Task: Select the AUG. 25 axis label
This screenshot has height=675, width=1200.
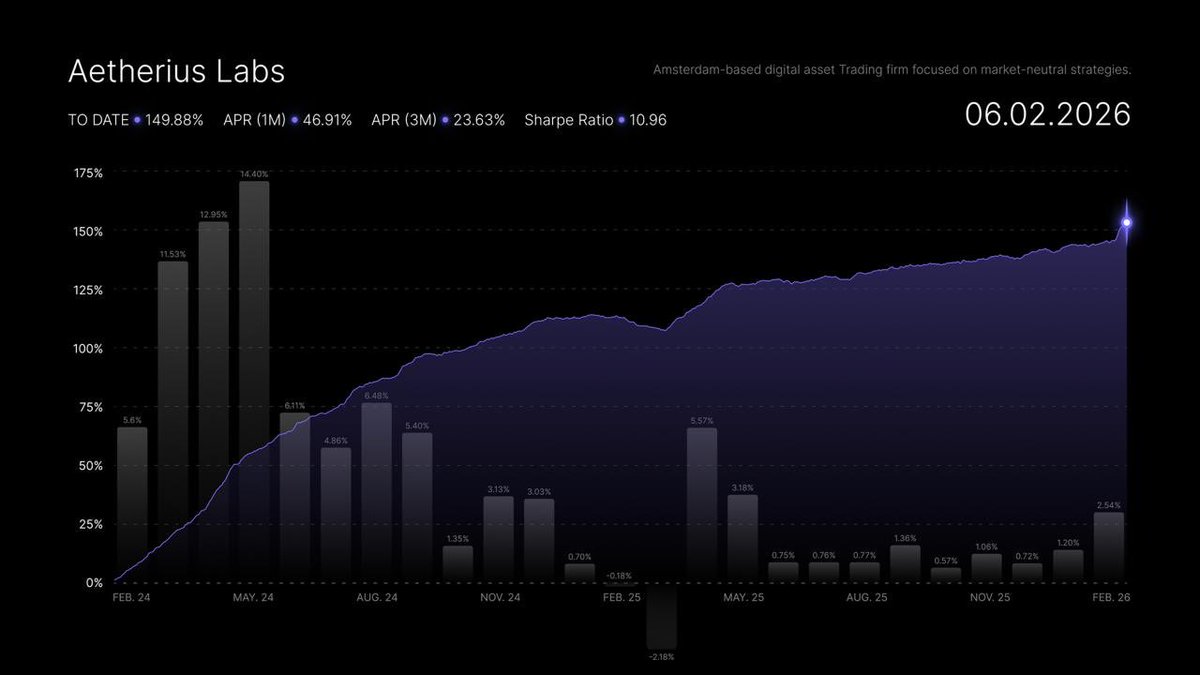Action: (x=867, y=597)
